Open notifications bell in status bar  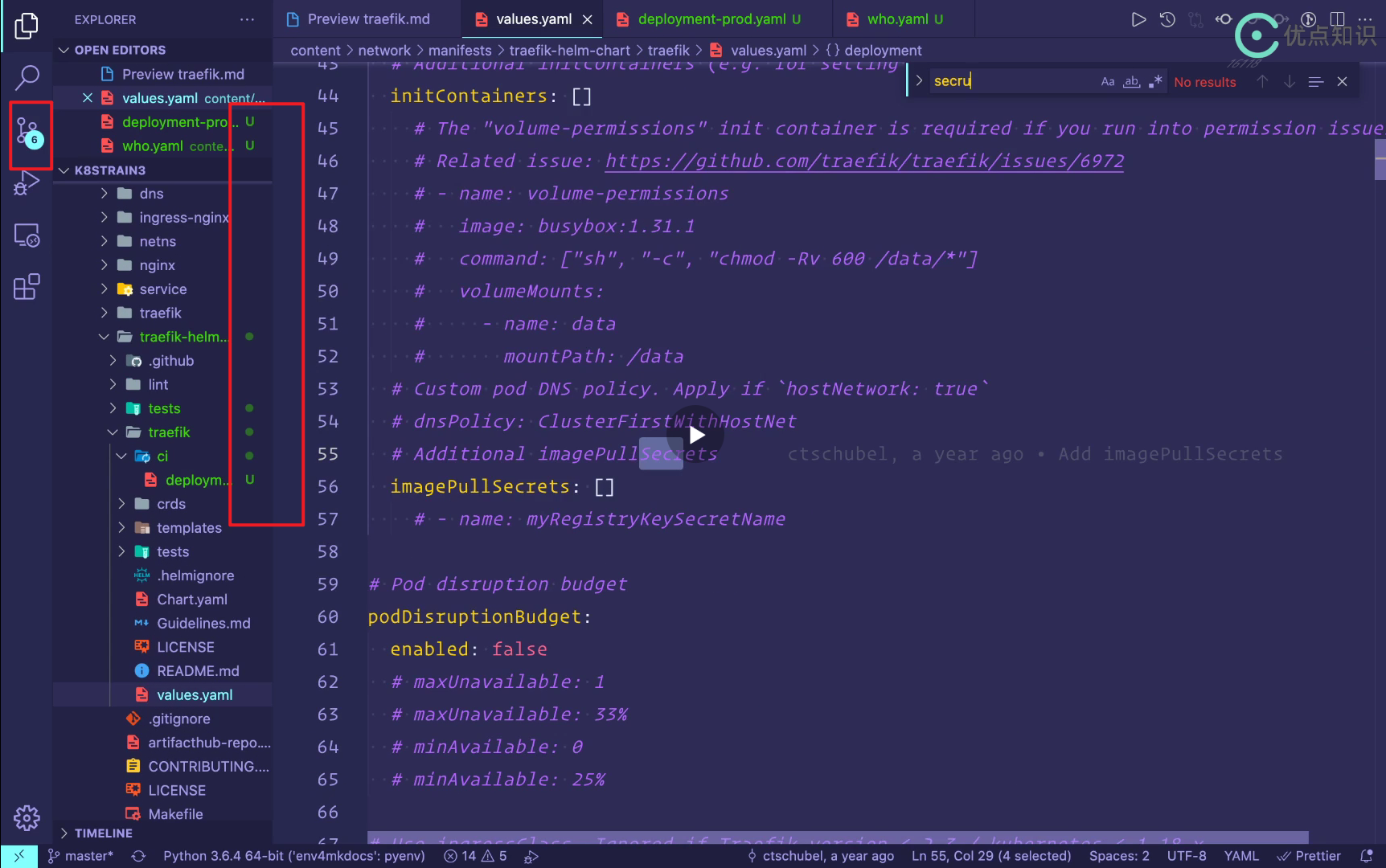pos(1366,856)
